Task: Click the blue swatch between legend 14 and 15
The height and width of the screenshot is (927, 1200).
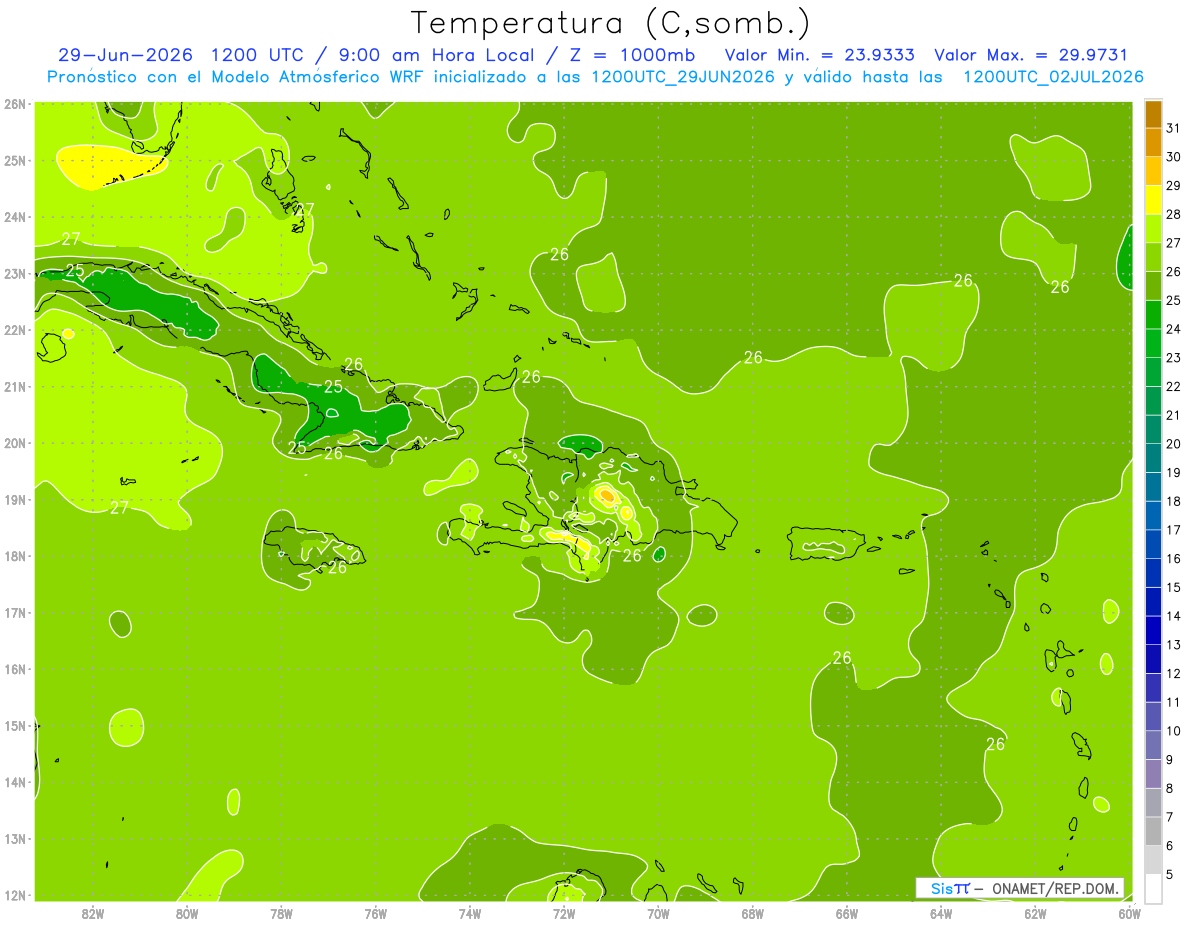Action: coord(1154,601)
